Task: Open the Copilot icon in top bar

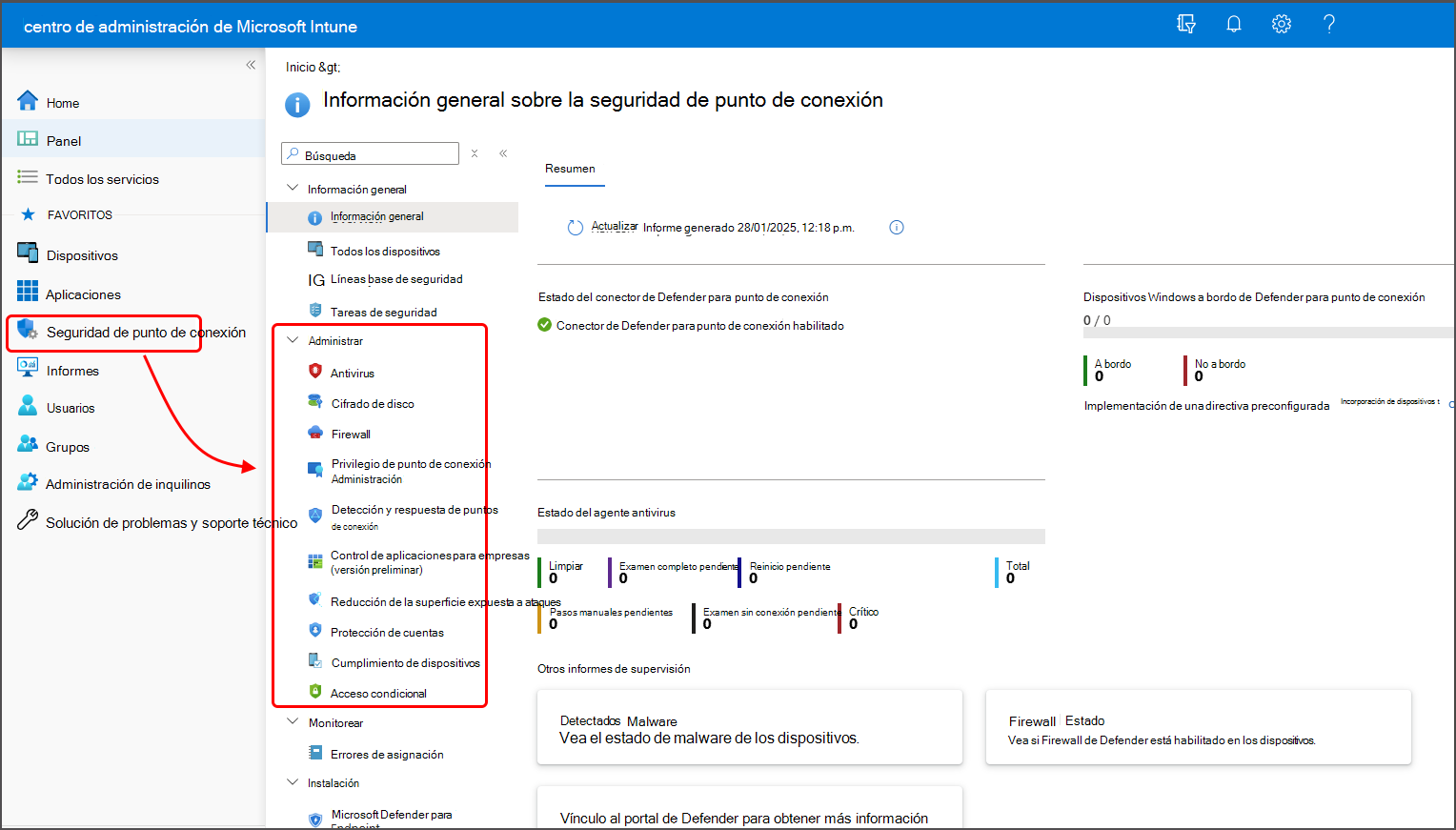Action: (1186, 25)
